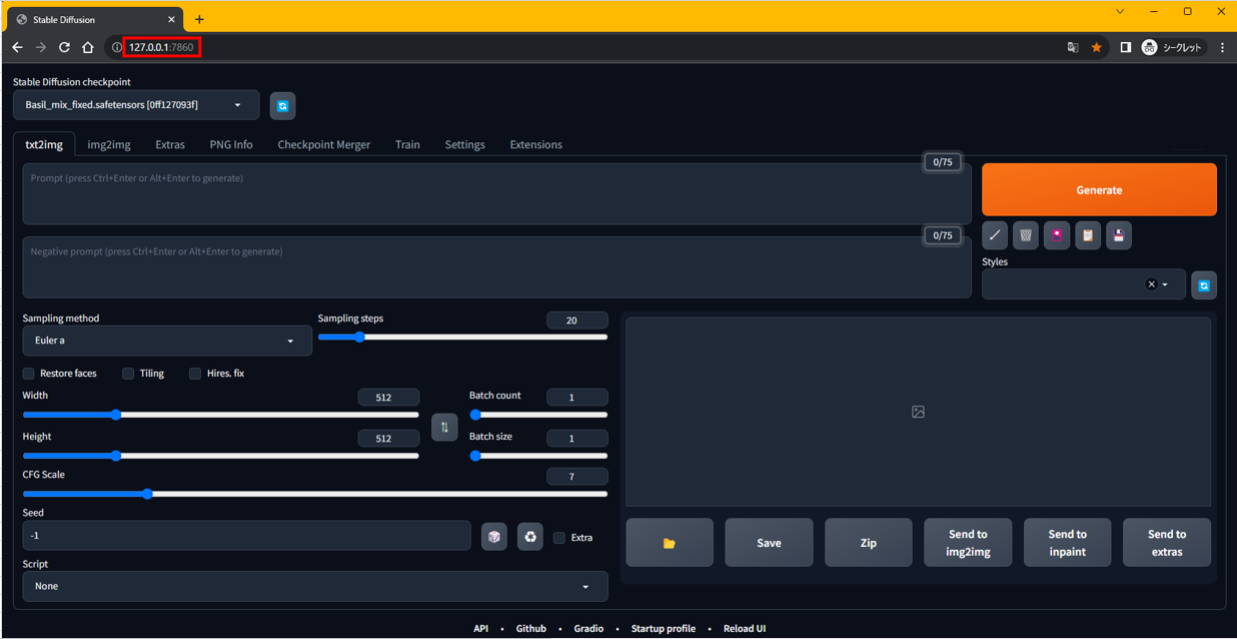Open the Sampling method dropdown
The height and width of the screenshot is (639, 1237).
pyautogui.click(x=166, y=340)
